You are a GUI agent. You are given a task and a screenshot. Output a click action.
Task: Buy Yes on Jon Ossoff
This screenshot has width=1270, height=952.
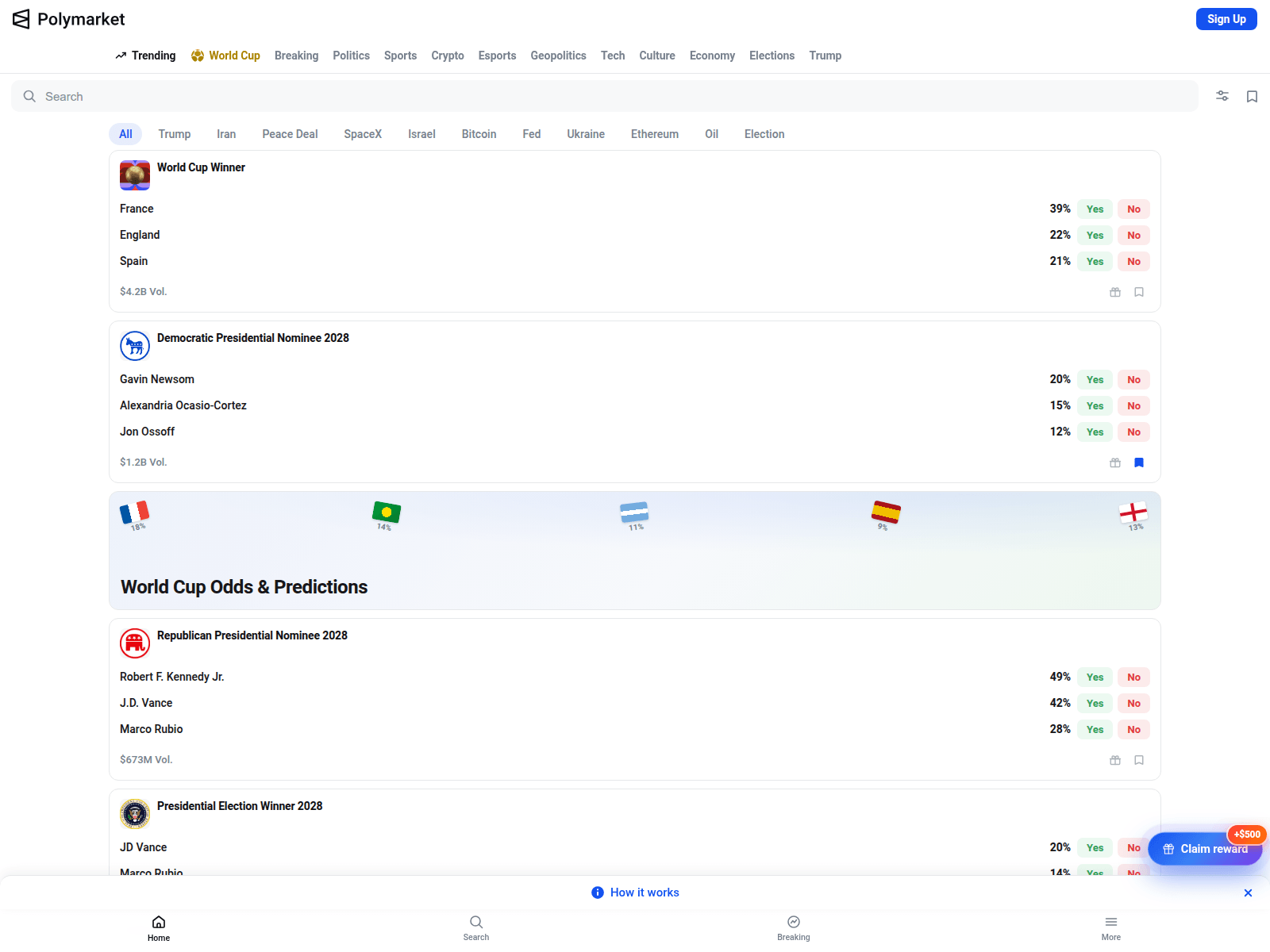pyautogui.click(x=1095, y=432)
